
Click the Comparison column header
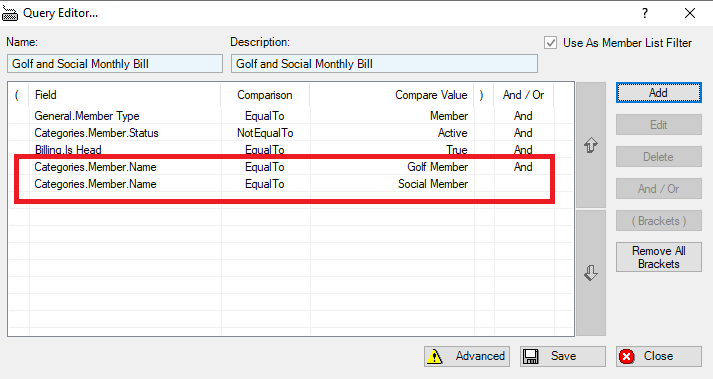pyautogui.click(x=265, y=95)
